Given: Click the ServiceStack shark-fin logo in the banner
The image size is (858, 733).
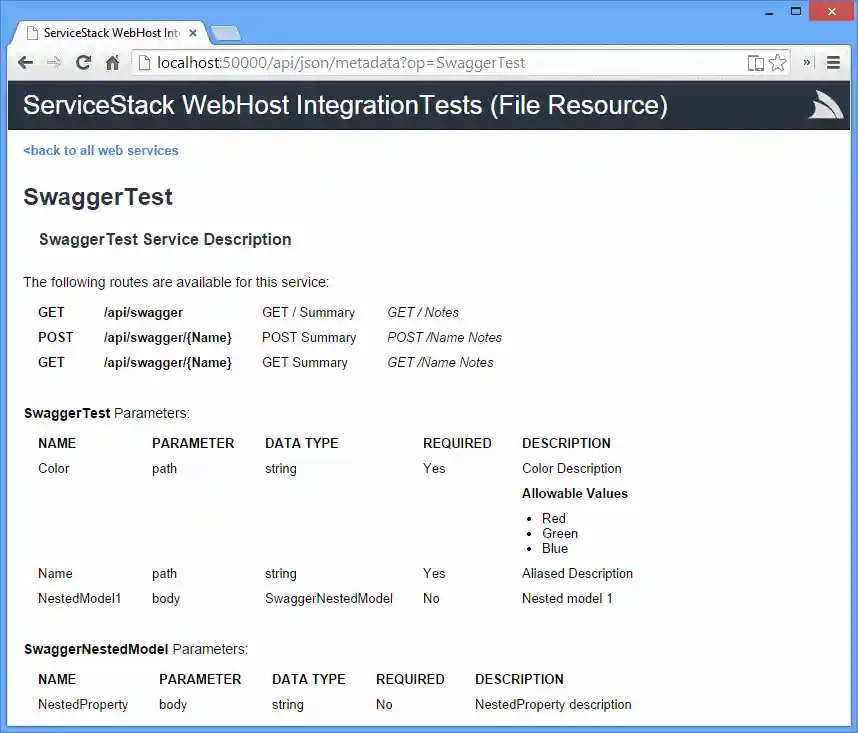Looking at the screenshot, I should [x=824, y=104].
